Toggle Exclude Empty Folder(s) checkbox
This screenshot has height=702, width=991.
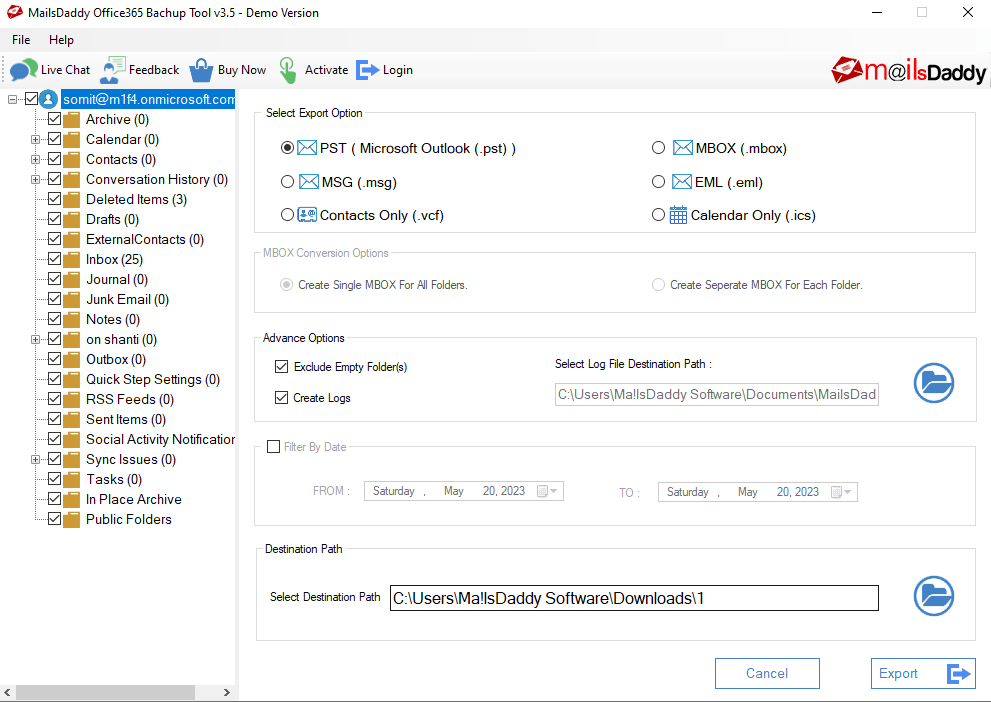tap(281, 366)
